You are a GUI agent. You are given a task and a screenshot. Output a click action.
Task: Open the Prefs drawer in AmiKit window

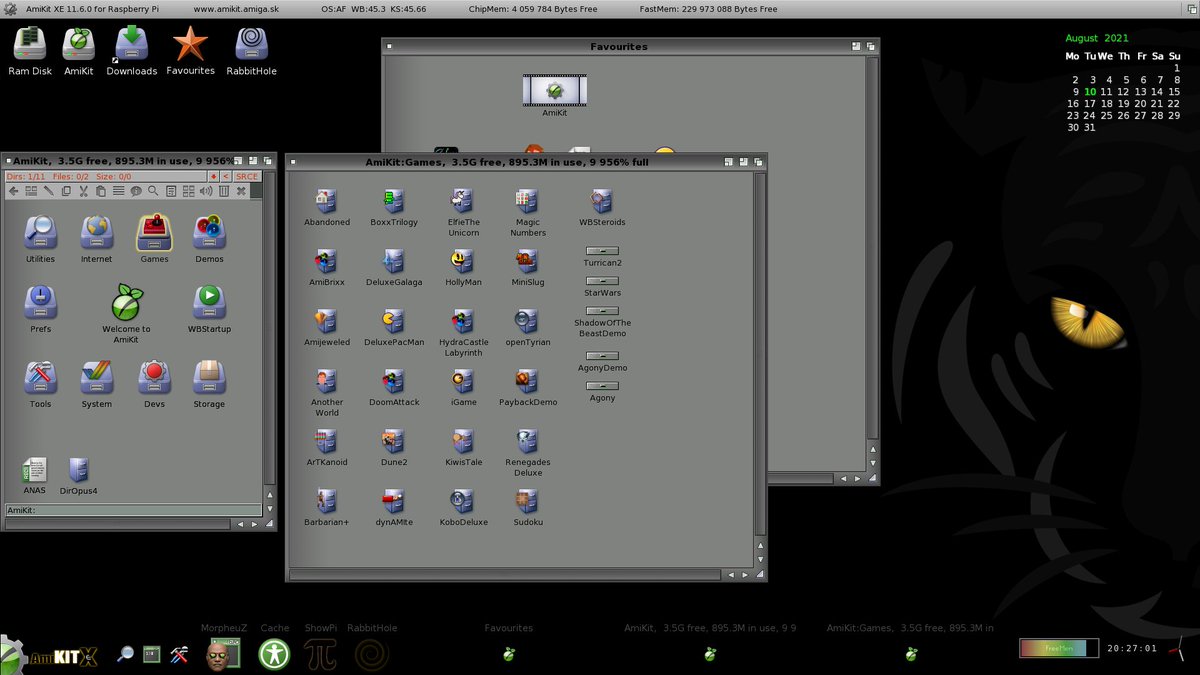[x=41, y=309]
